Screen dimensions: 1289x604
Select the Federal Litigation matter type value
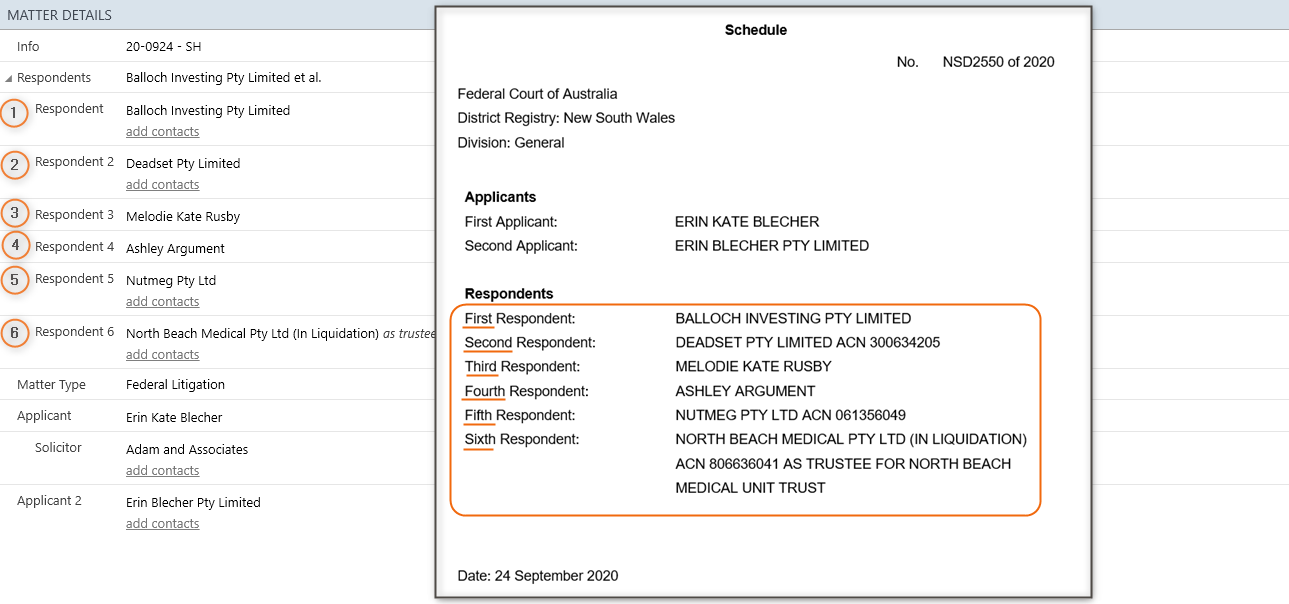175,385
